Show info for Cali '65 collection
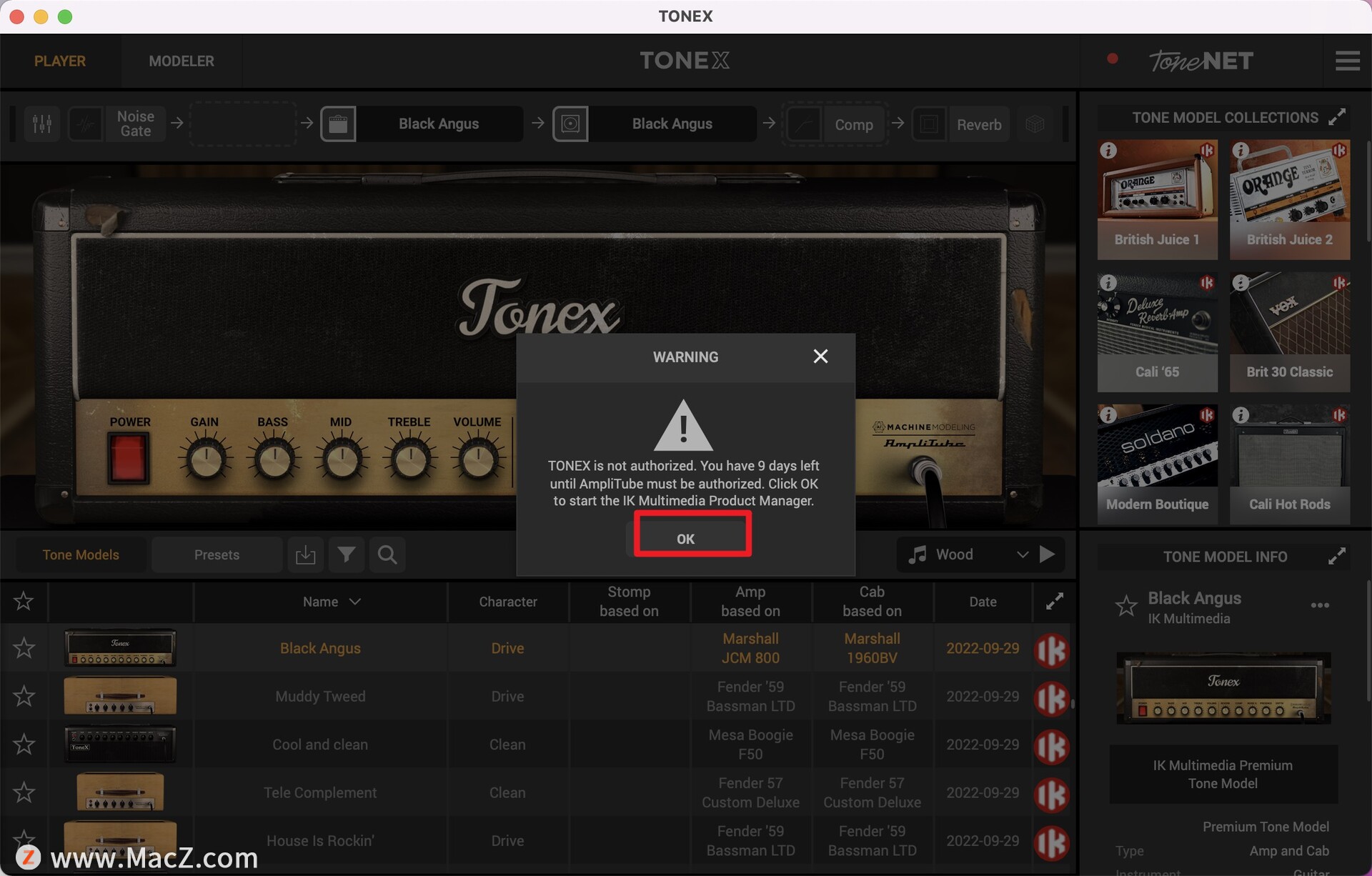 pos(1108,282)
